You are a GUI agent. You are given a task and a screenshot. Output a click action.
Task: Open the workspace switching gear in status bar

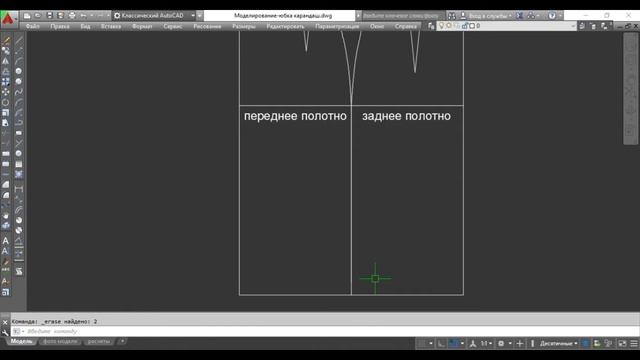click(501, 344)
